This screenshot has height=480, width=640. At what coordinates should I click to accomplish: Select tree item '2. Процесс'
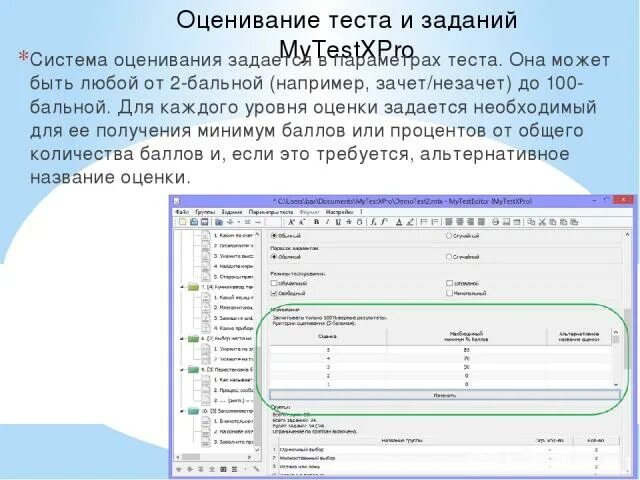tap(233, 390)
